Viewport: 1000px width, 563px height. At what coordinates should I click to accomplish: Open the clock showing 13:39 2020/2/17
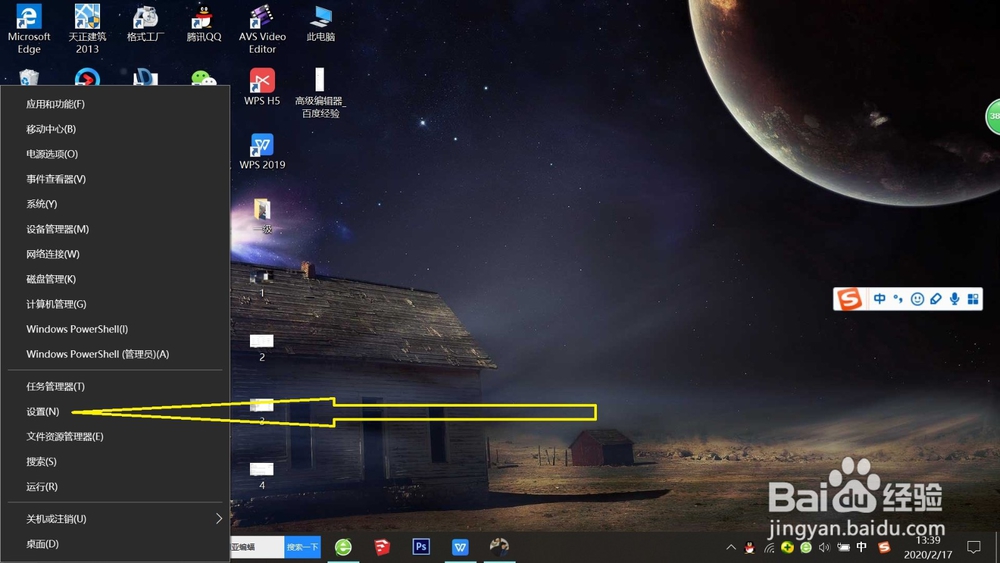point(928,548)
